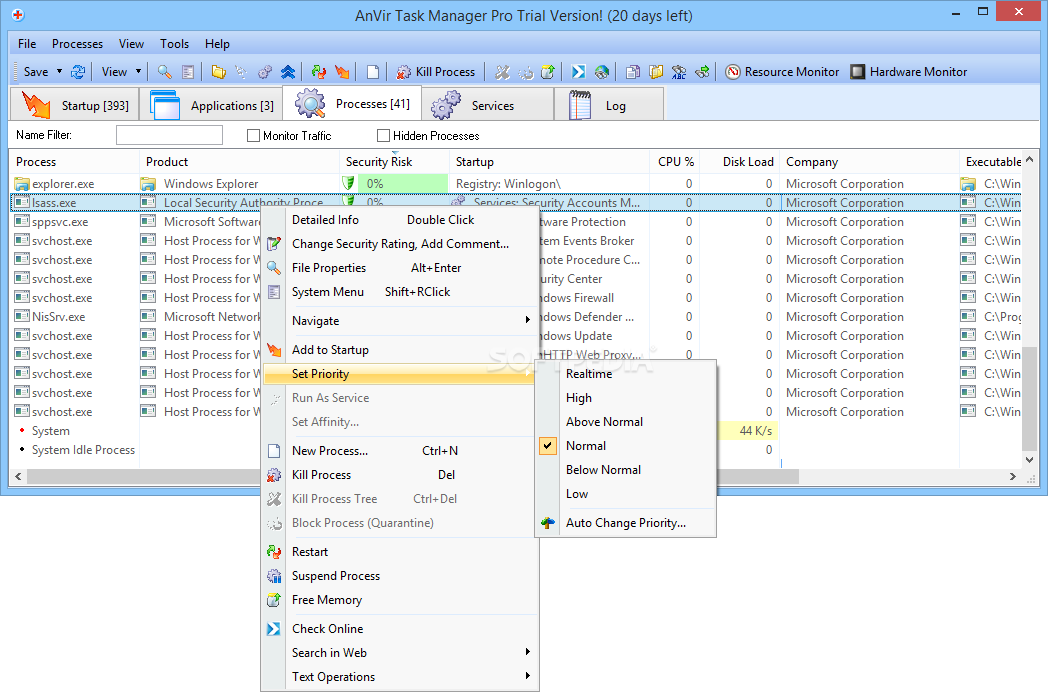Image resolution: width=1048 pixels, height=692 pixels.
Task: Open the Processes menu in menu bar
Action: coord(78,43)
